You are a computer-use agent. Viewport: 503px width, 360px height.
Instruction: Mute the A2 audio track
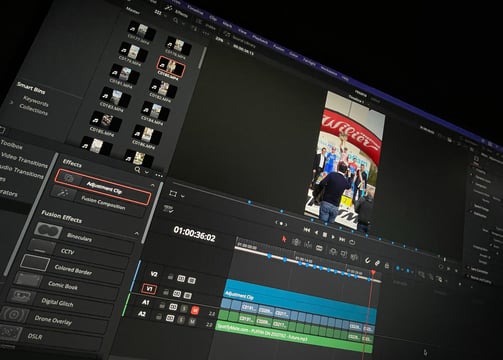[192, 322]
